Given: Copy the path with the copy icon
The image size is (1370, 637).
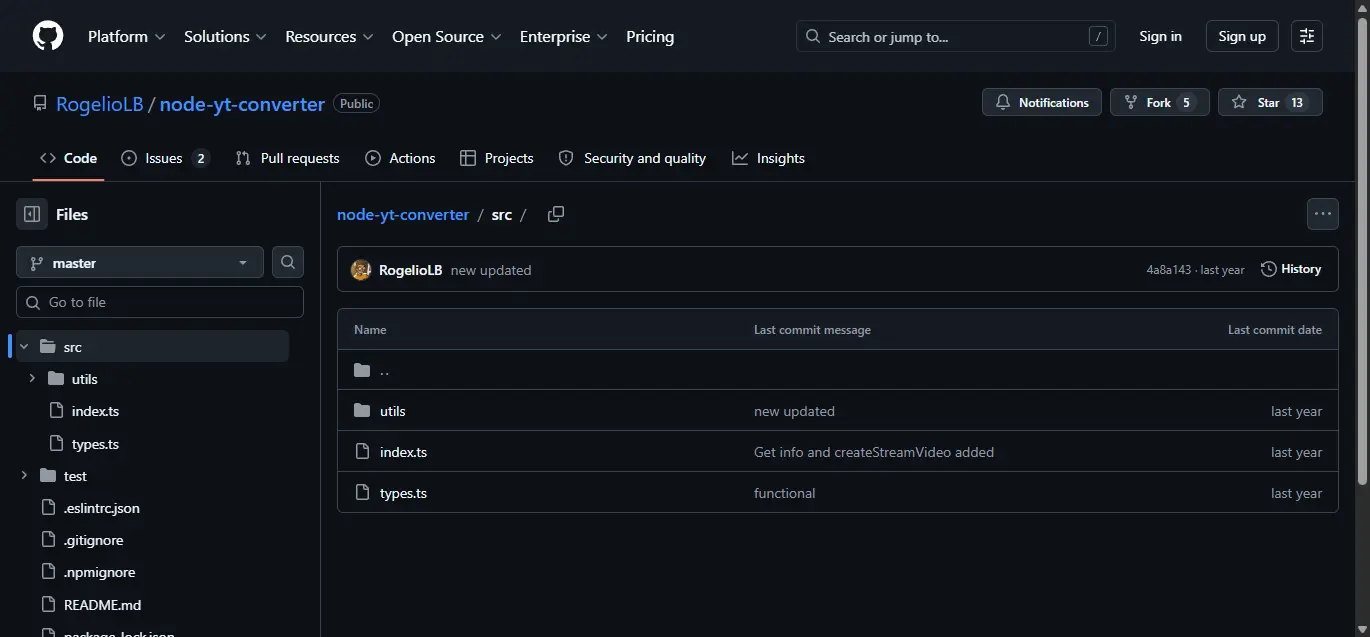Looking at the screenshot, I should pyautogui.click(x=556, y=214).
